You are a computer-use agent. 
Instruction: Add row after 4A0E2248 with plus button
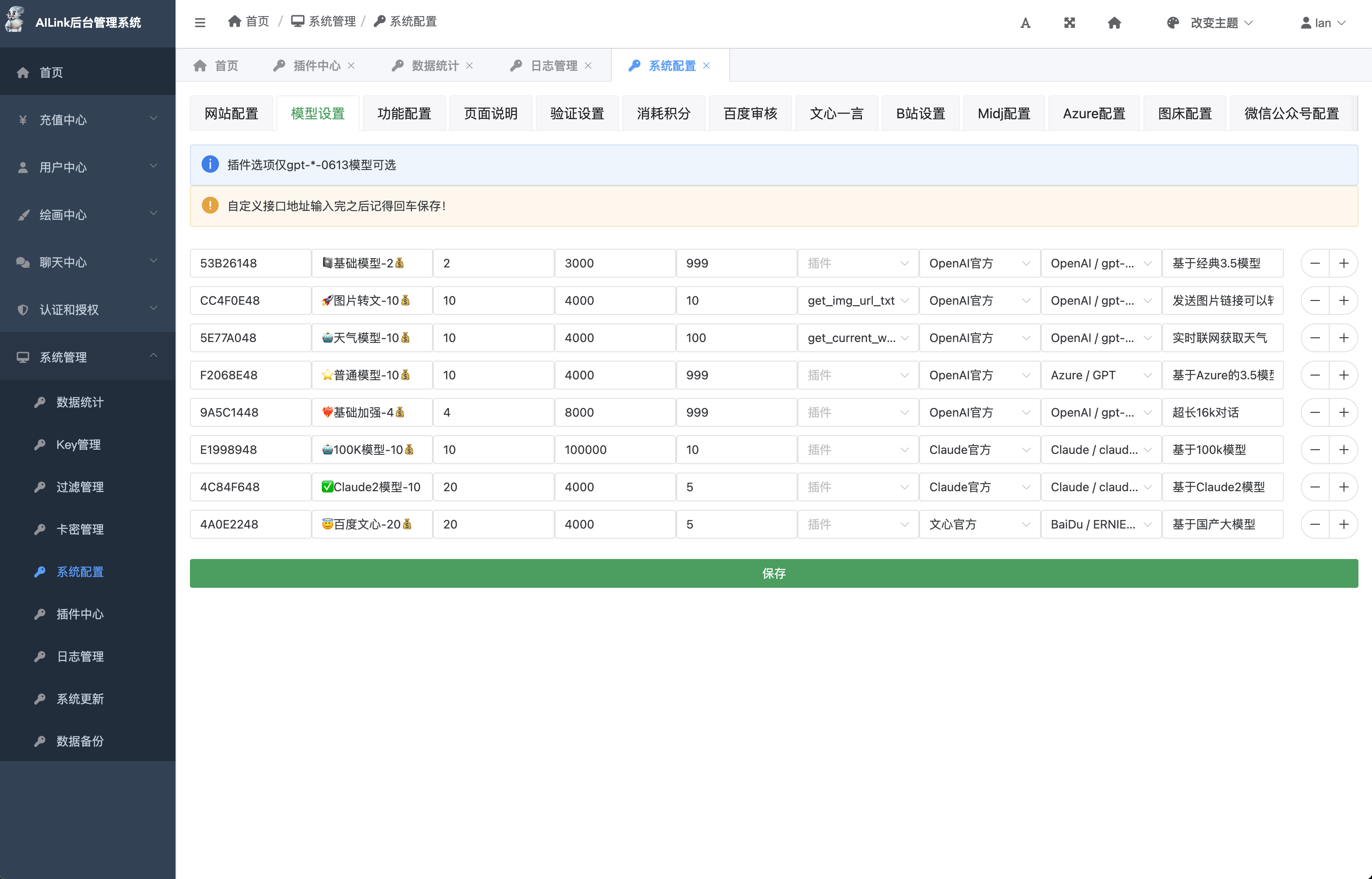[1344, 525]
